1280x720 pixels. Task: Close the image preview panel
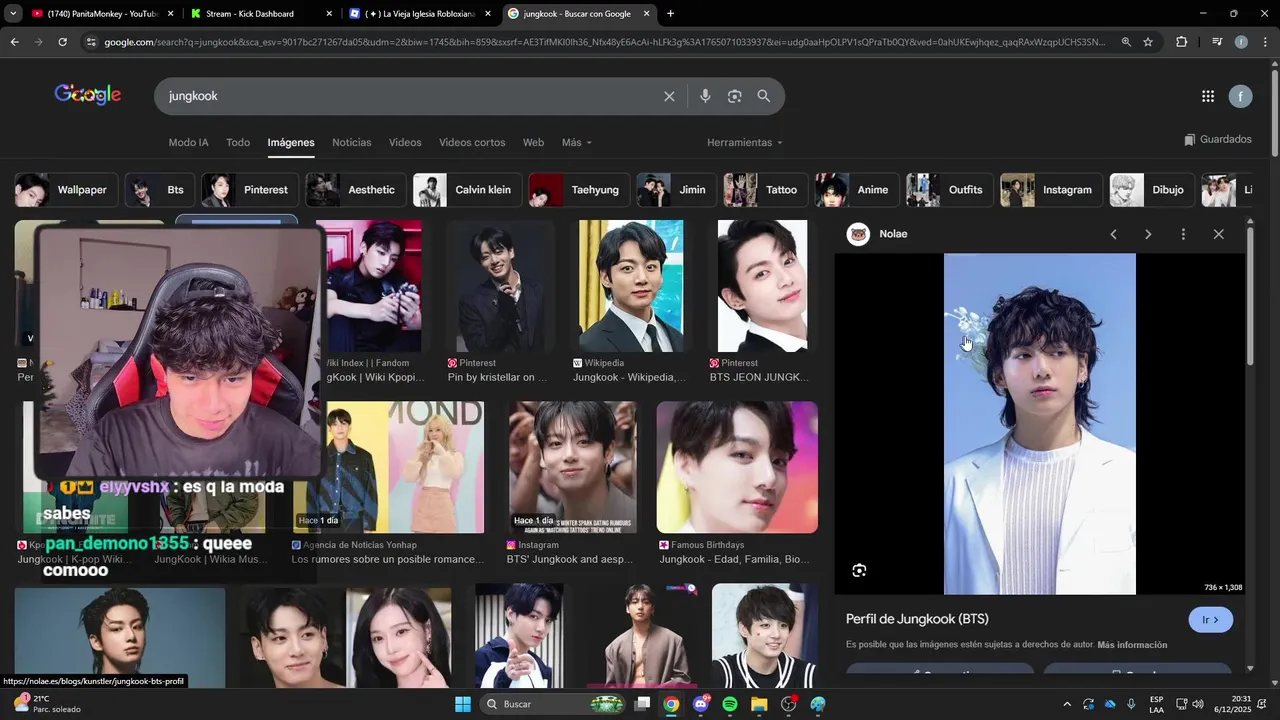[x=1218, y=234]
